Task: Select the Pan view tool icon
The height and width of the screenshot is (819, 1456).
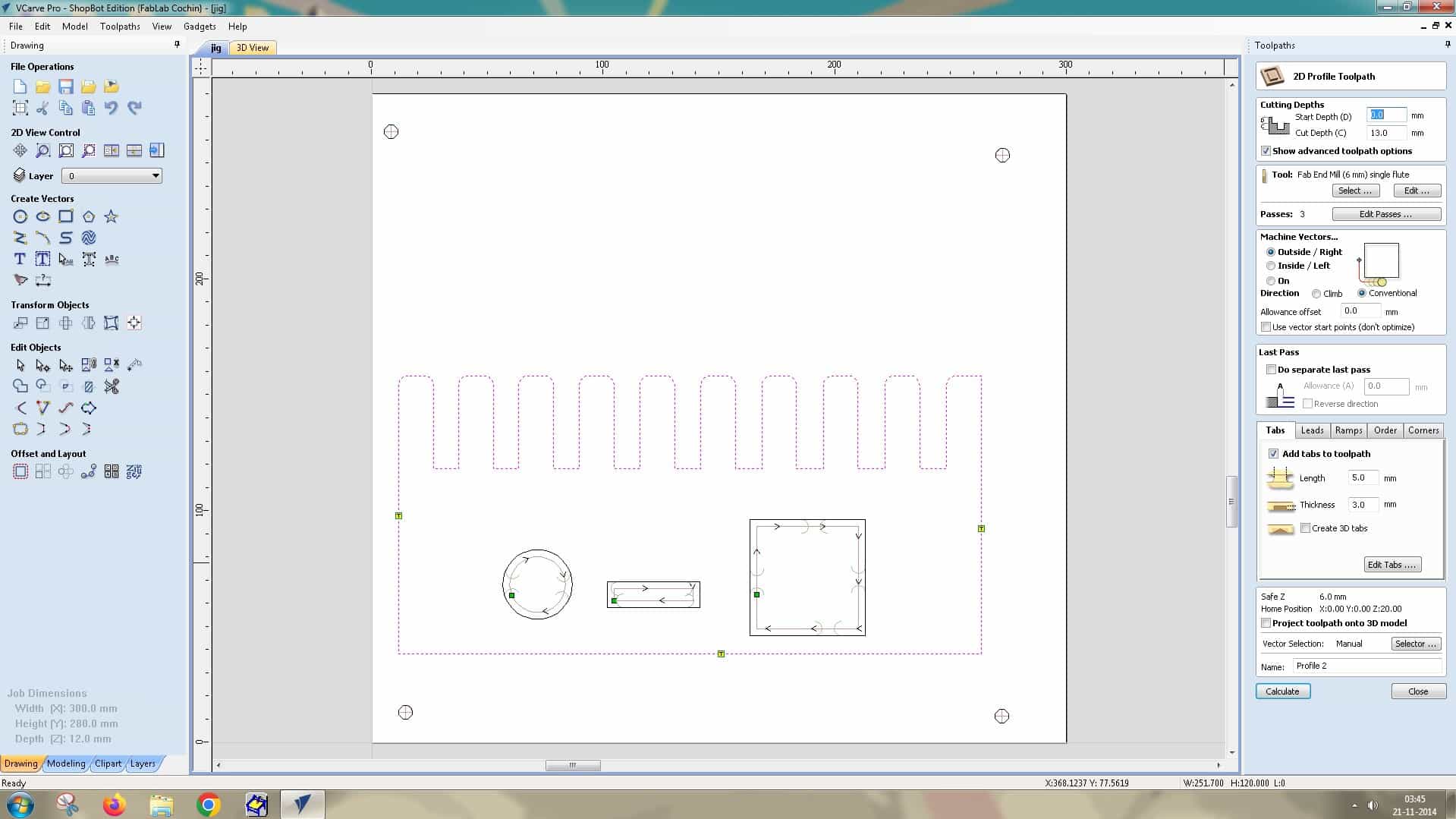Action: [20, 150]
